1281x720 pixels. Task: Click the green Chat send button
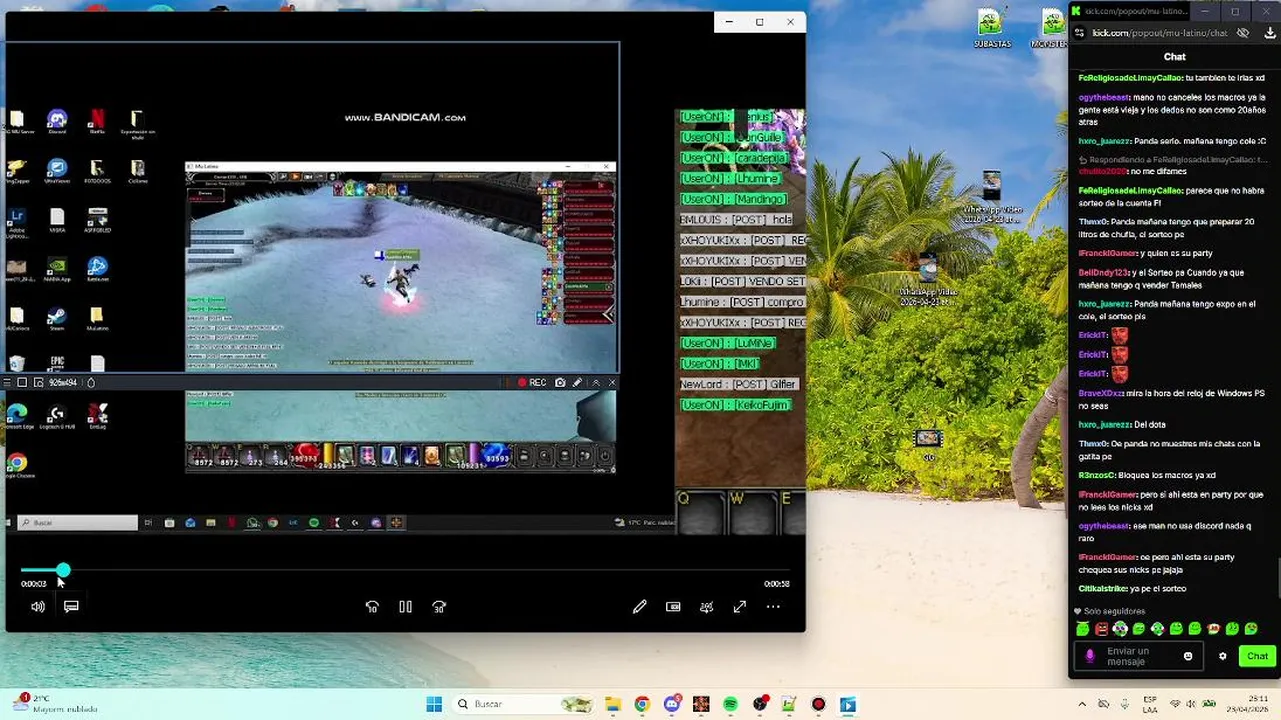(x=1257, y=656)
